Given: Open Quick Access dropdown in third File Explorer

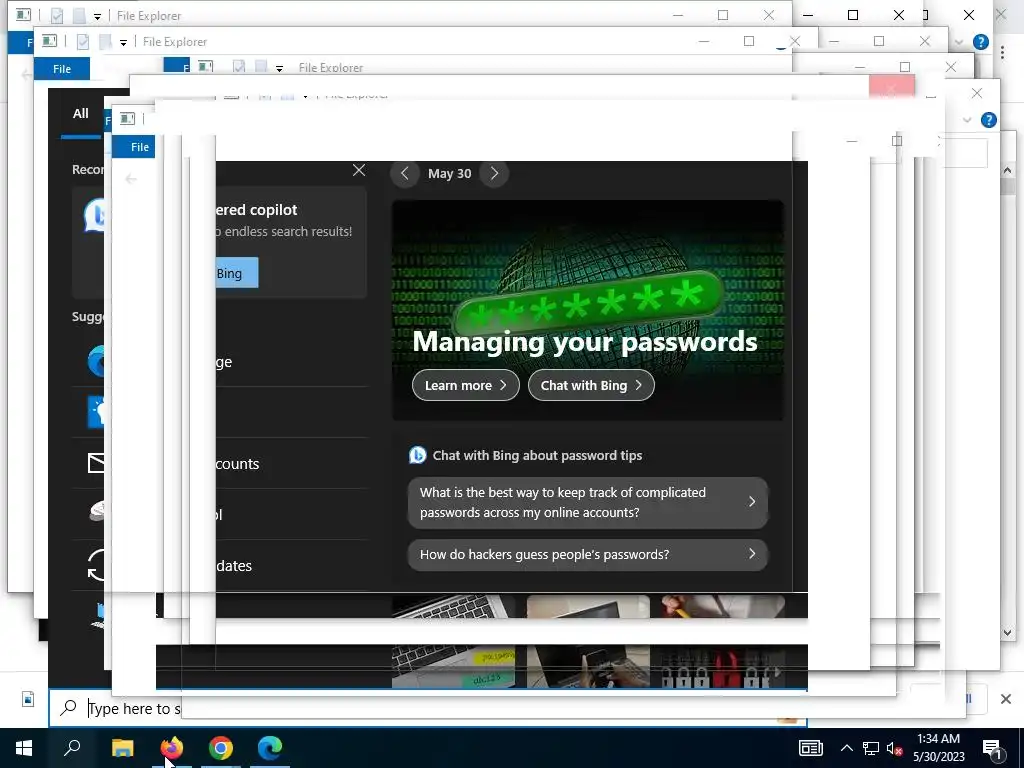Looking at the screenshot, I should pos(280,68).
